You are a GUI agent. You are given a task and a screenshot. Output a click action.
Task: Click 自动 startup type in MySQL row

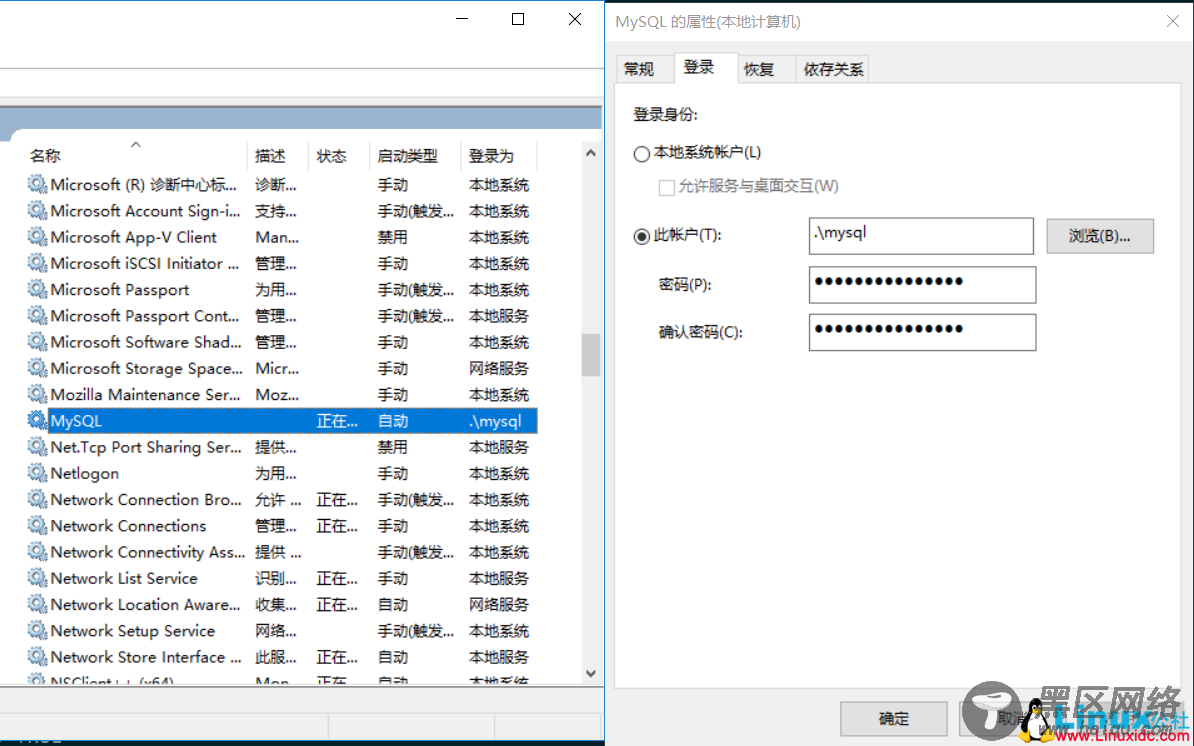(393, 421)
